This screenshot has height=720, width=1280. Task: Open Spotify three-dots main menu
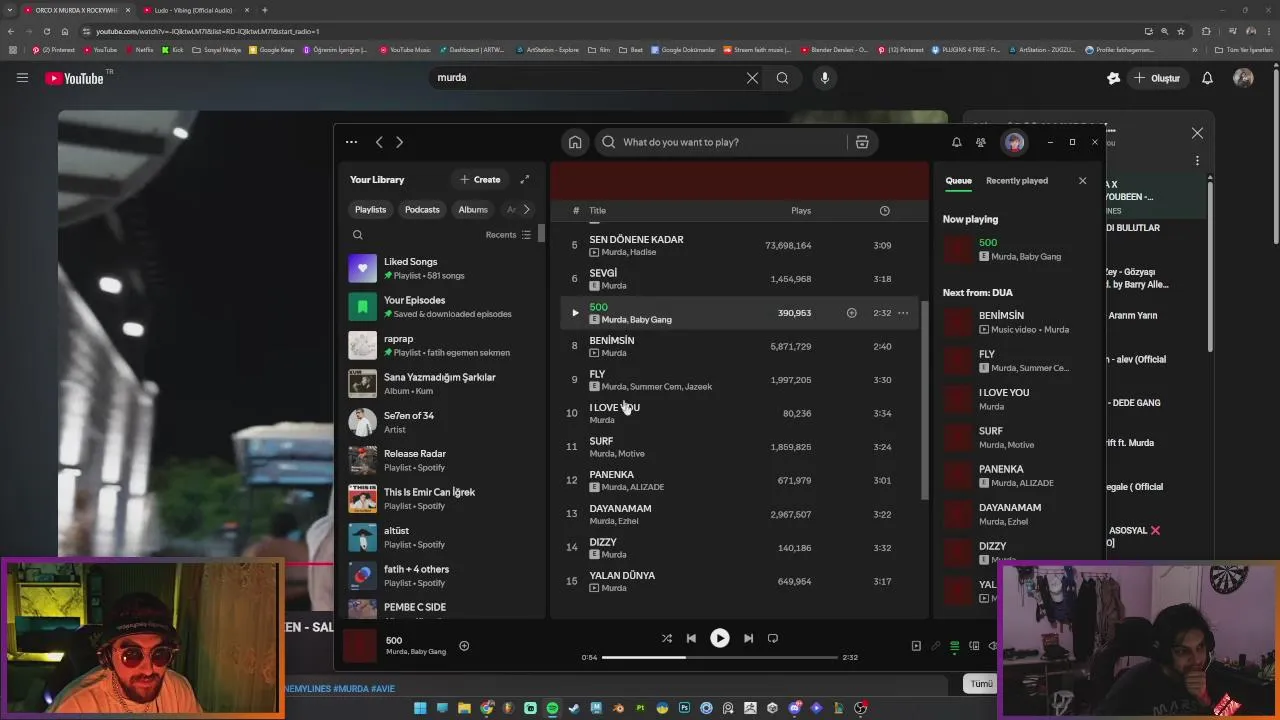pos(351,142)
